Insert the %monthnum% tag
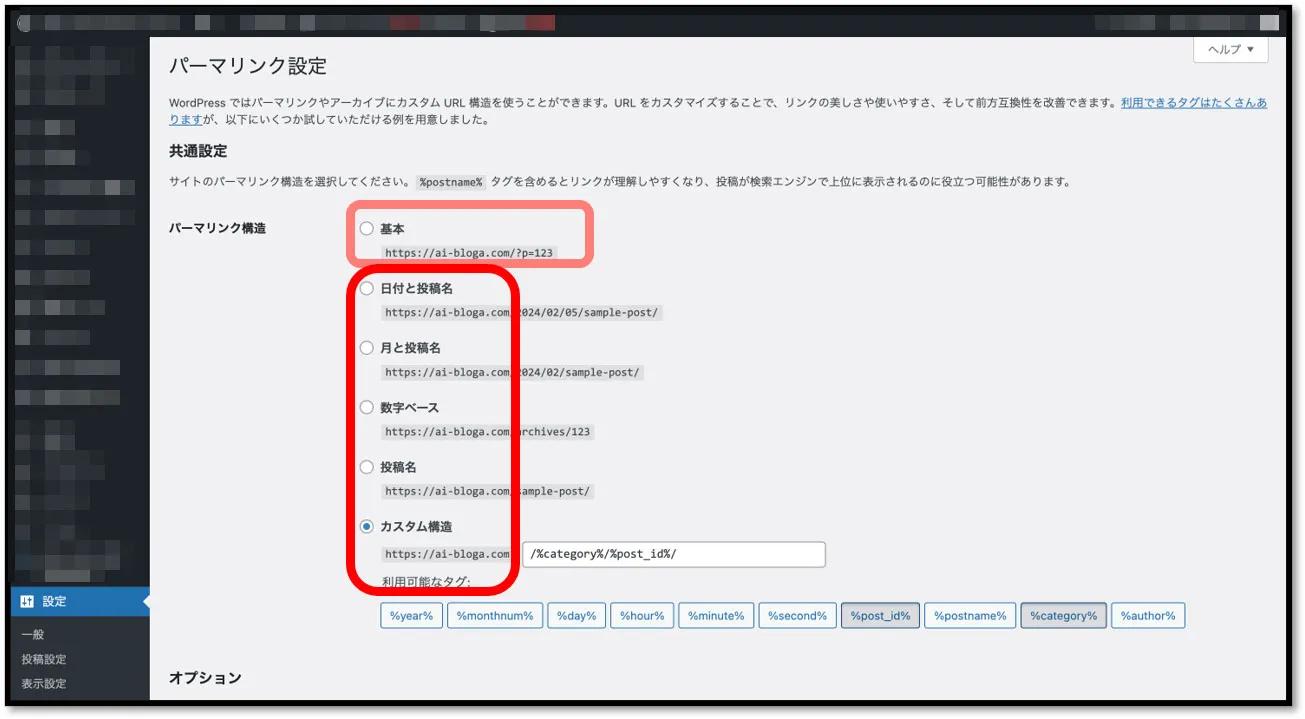 [x=494, y=616]
